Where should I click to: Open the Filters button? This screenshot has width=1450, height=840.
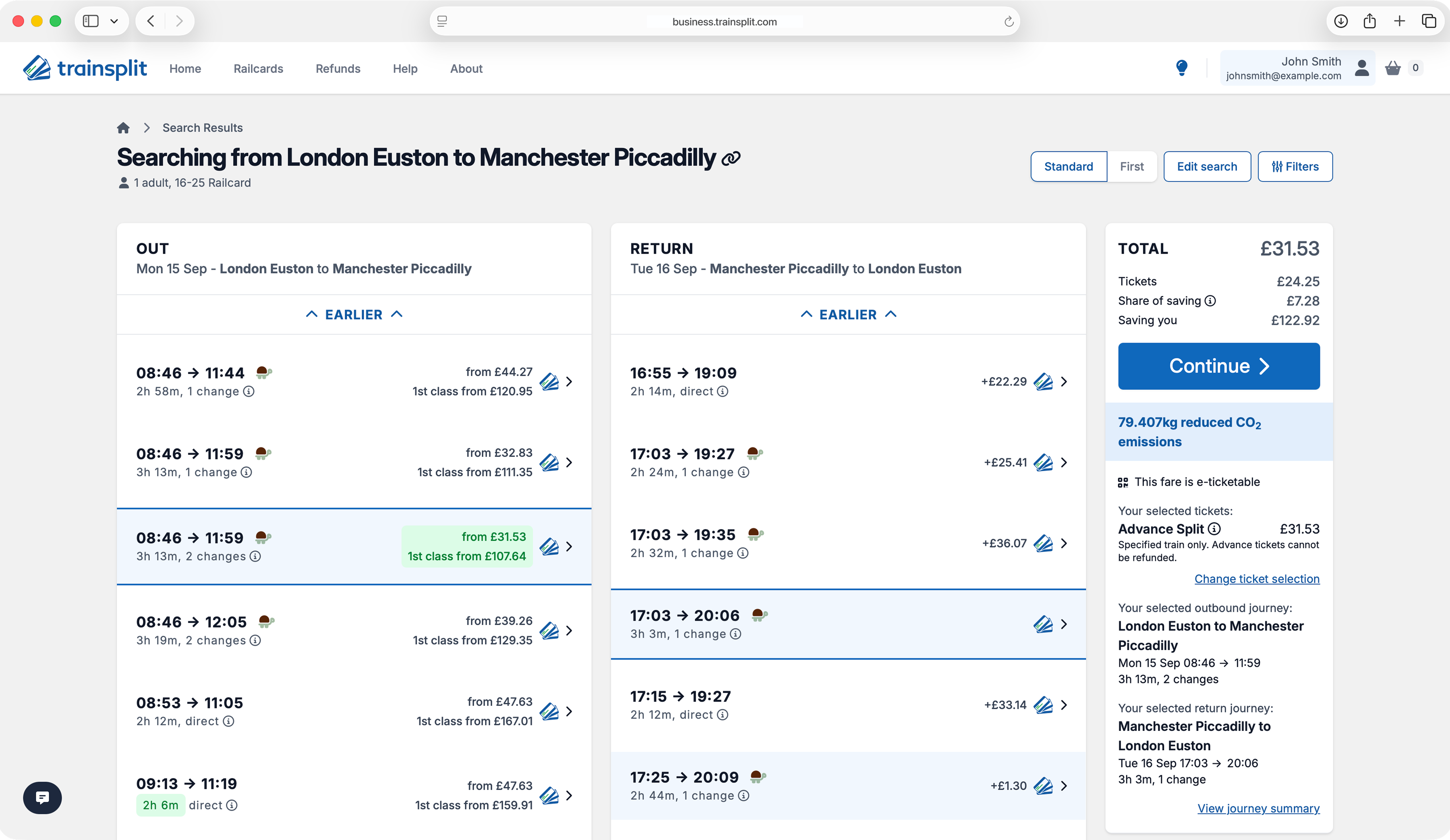tap(1295, 166)
